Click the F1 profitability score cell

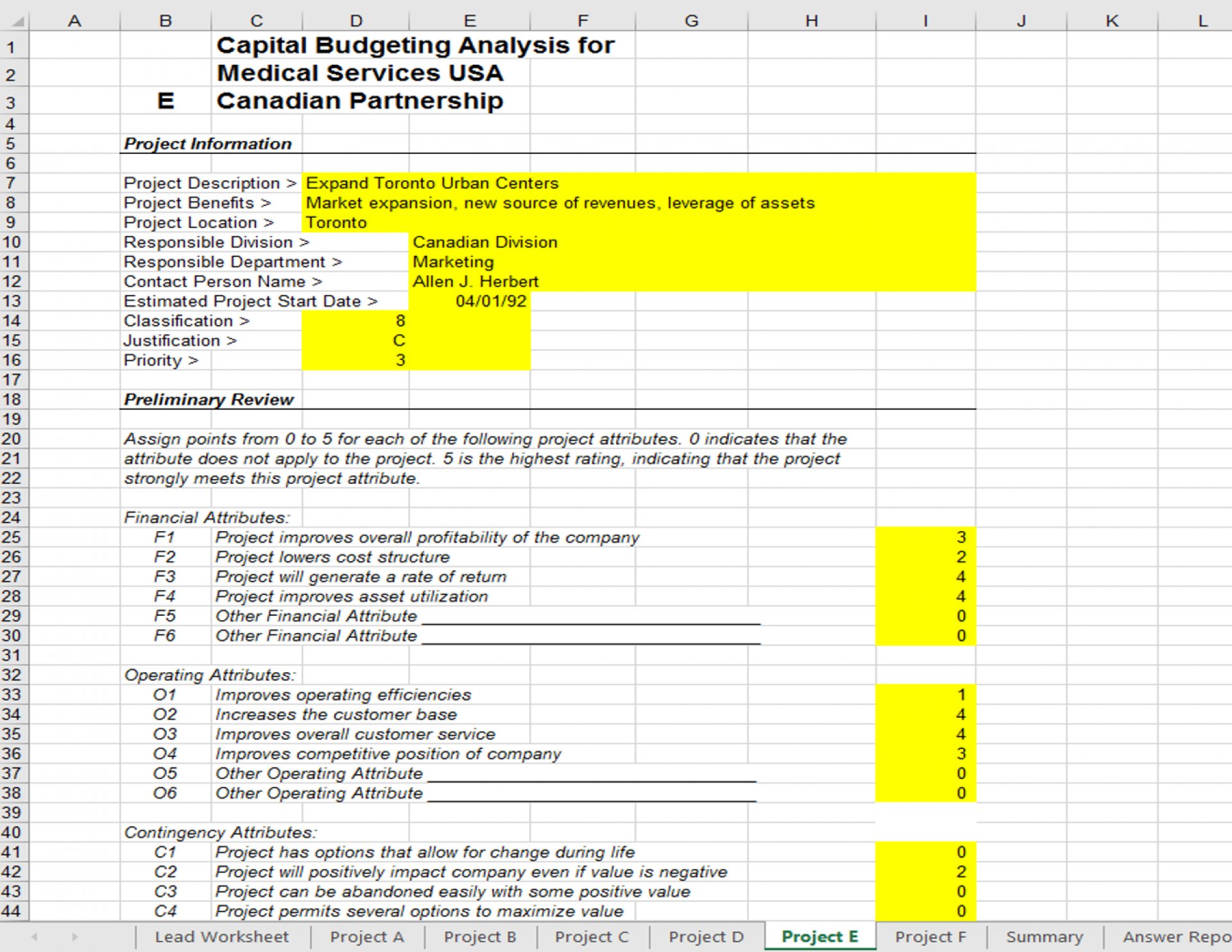(x=925, y=537)
